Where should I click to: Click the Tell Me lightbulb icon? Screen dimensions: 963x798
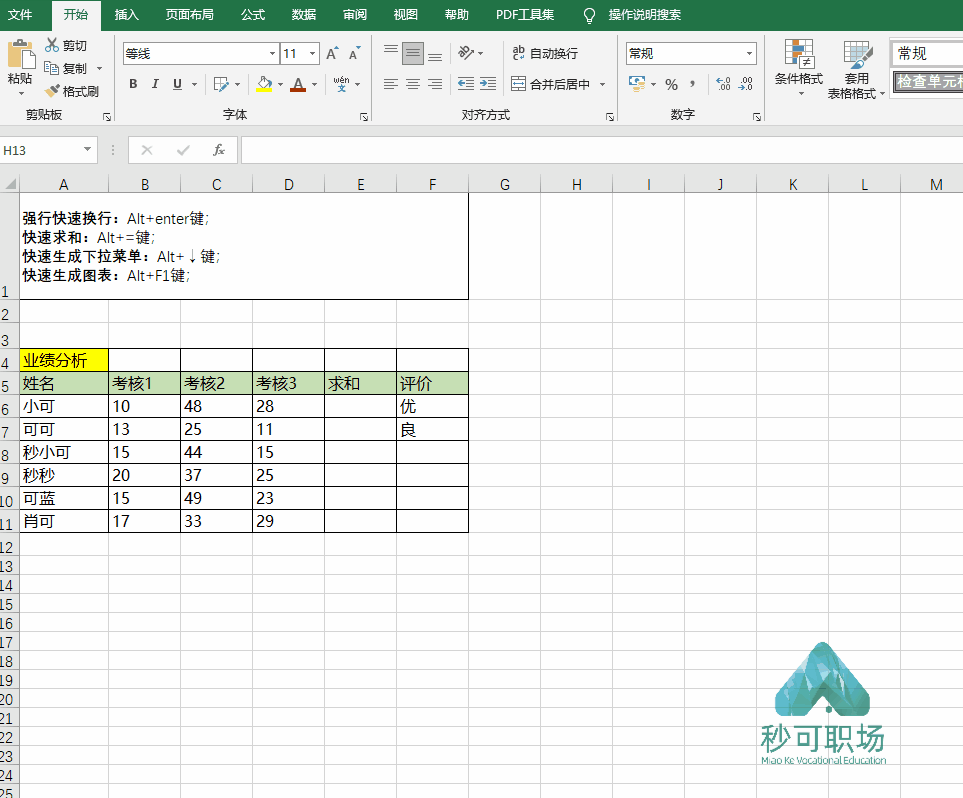[589, 15]
